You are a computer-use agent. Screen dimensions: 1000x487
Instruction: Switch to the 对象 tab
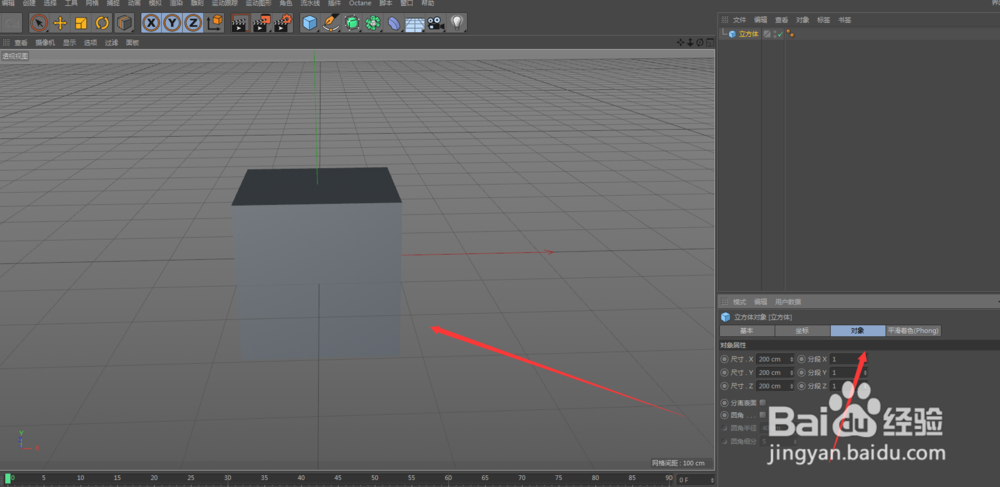point(858,331)
